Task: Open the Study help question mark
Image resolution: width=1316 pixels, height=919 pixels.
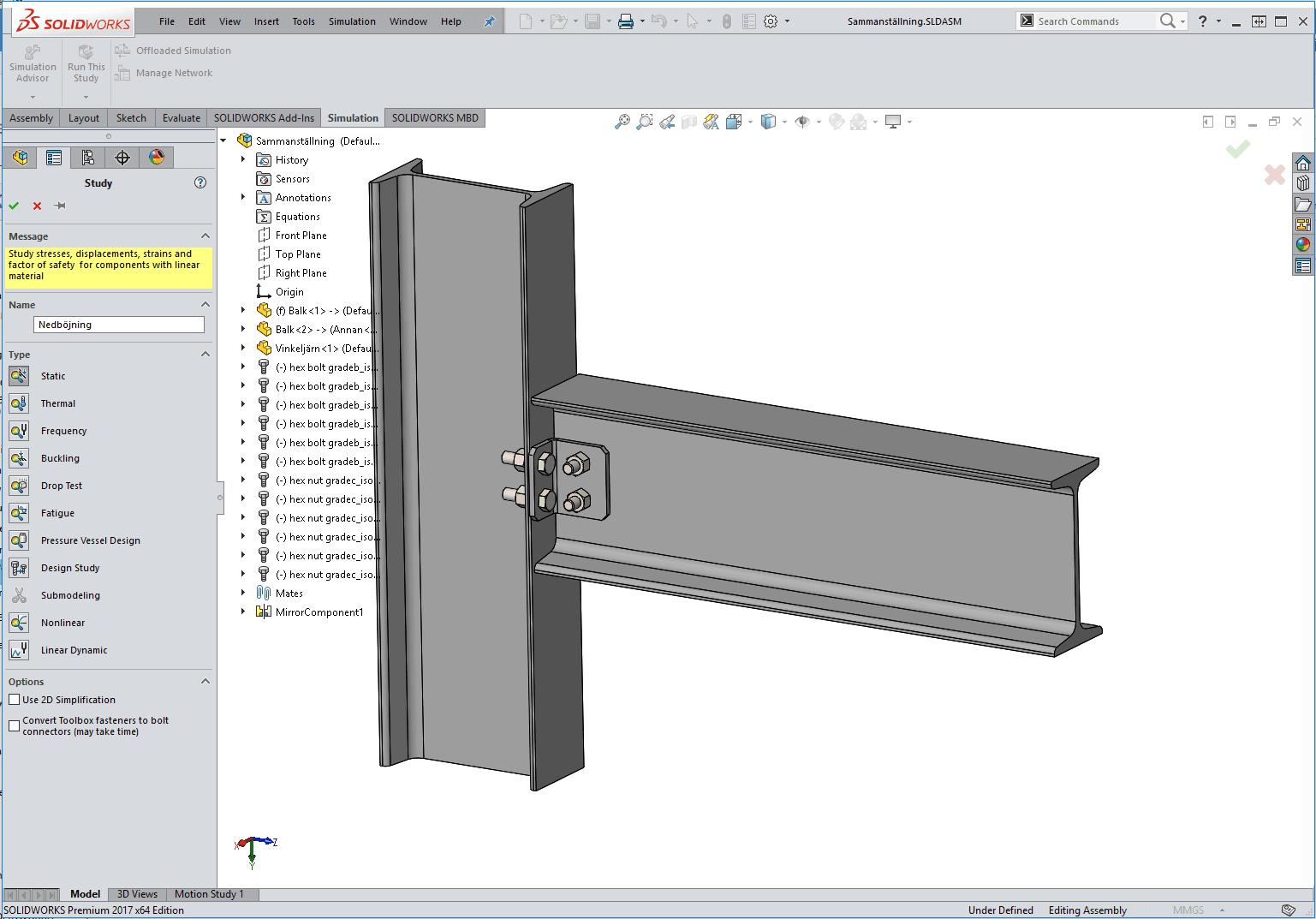Action: [200, 182]
